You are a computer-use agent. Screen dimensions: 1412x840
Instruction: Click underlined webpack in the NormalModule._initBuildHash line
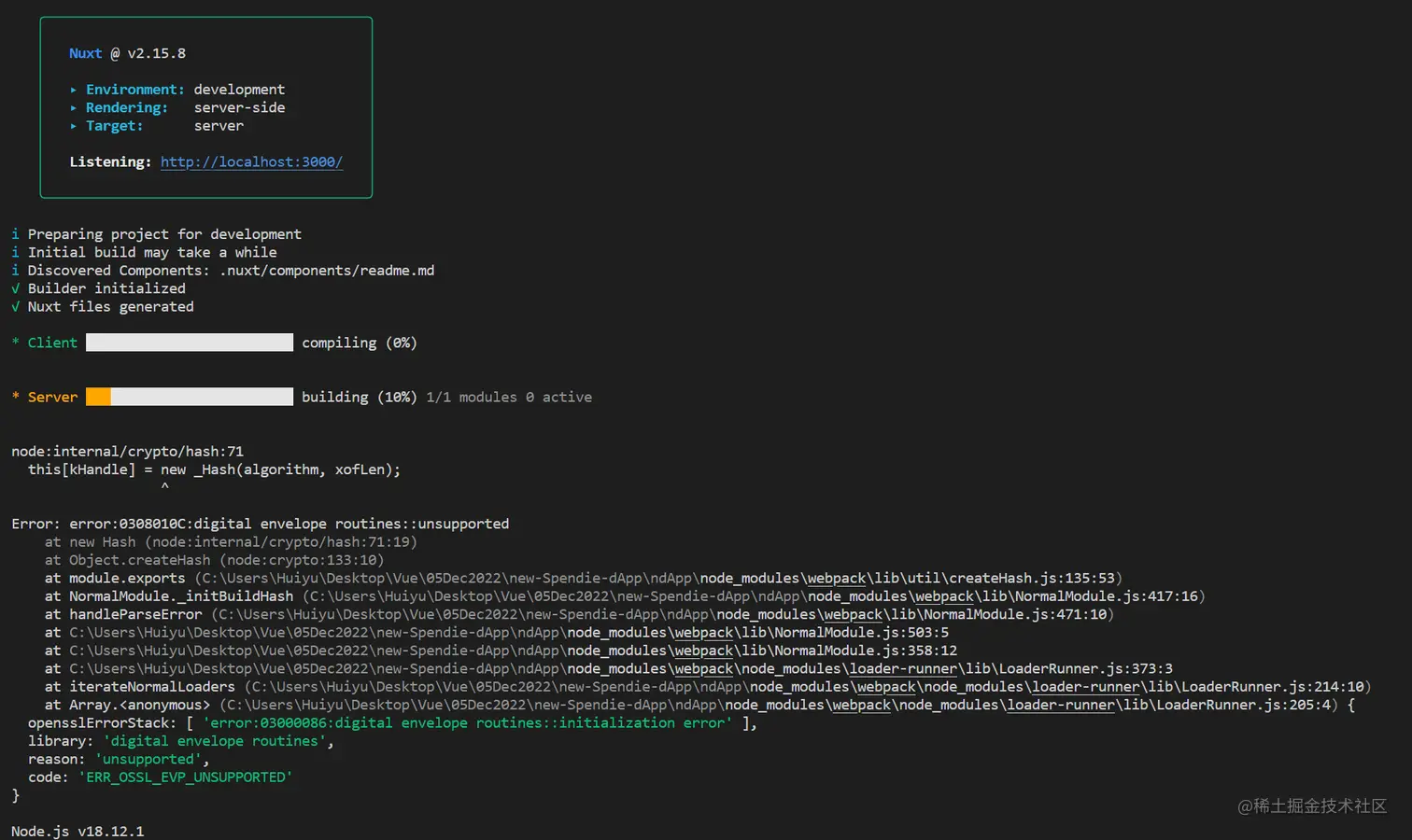coord(944,596)
